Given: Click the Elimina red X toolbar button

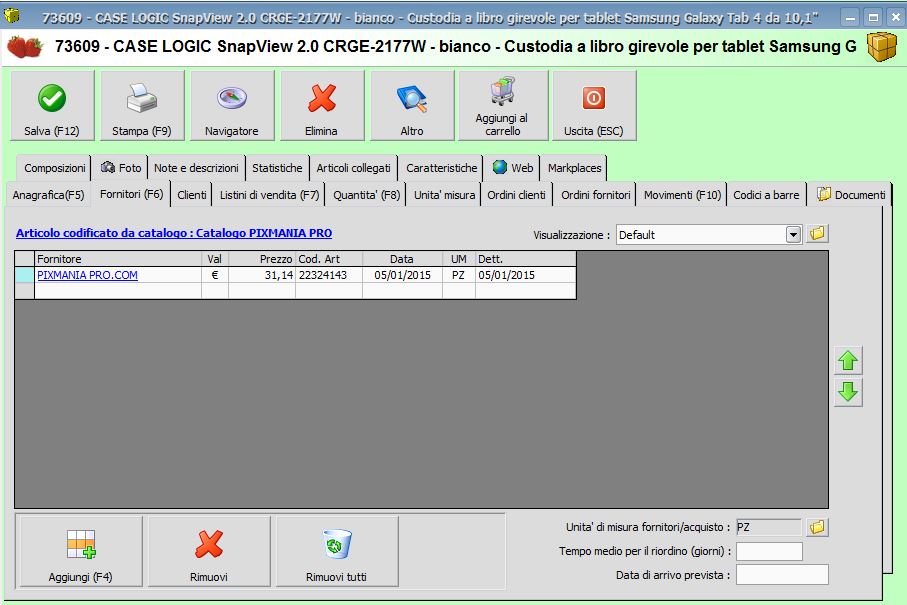Looking at the screenshot, I should pyautogui.click(x=322, y=106).
